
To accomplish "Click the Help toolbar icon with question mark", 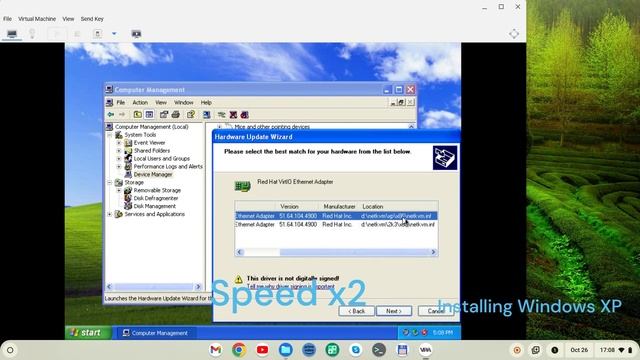I will 191,115.
